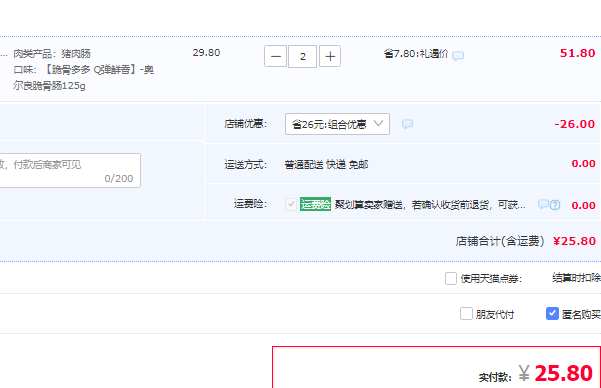Click the 肉类产品: 猪肉肠 category text
This screenshot has width=601, height=388.
tap(52, 54)
